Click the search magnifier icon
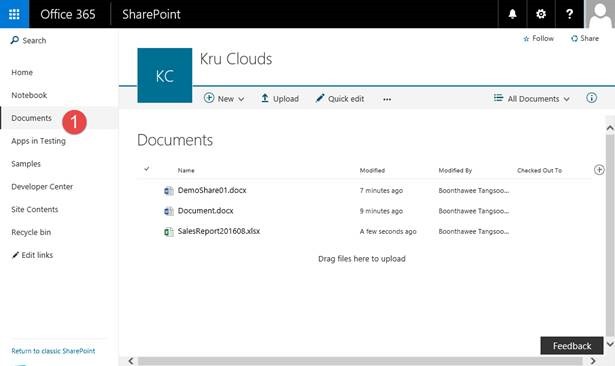This screenshot has width=615, height=366. [x=15, y=40]
